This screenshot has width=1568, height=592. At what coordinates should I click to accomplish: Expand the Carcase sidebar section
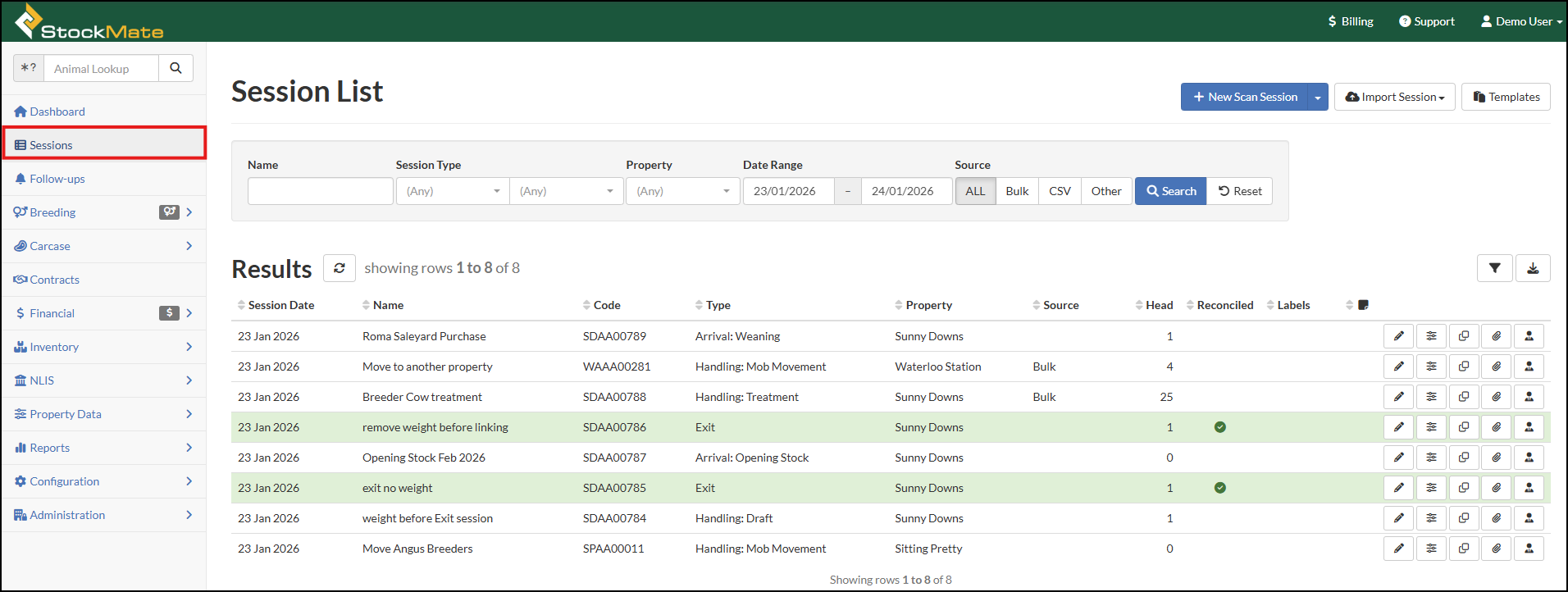(103, 246)
